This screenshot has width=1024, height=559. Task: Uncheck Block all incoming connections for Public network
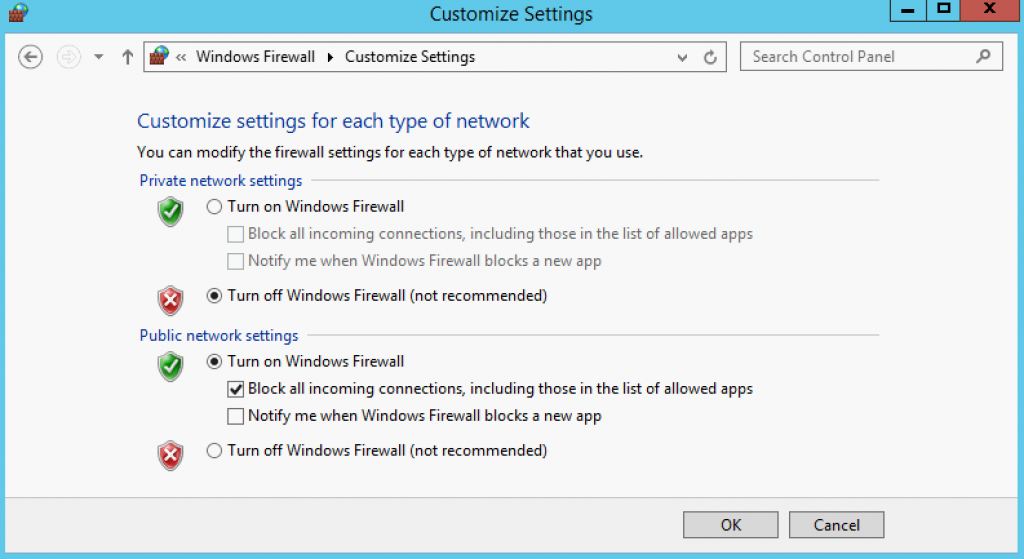tap(236, 389)
